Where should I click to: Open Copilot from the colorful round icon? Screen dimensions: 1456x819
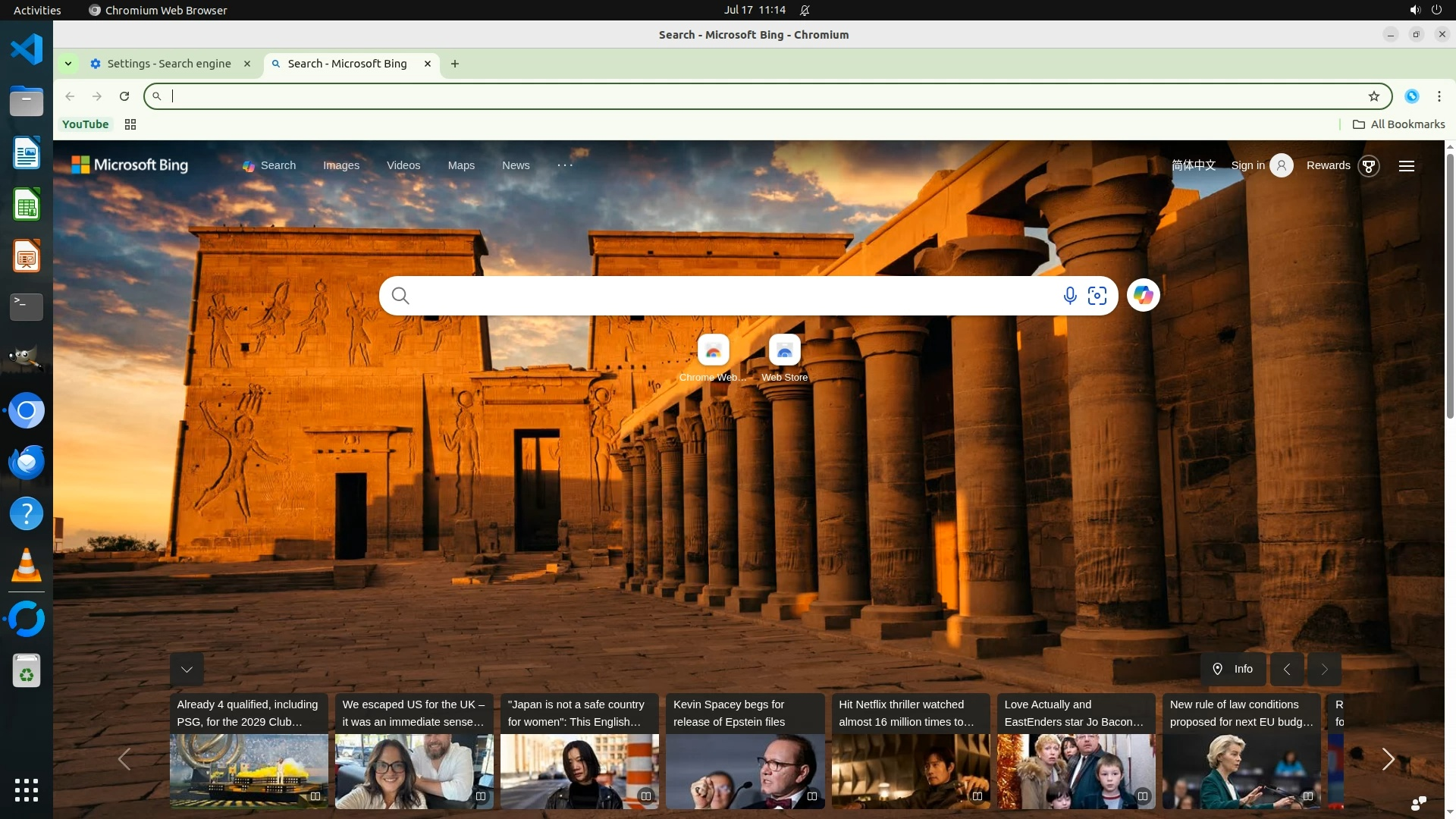[1143, 295]
